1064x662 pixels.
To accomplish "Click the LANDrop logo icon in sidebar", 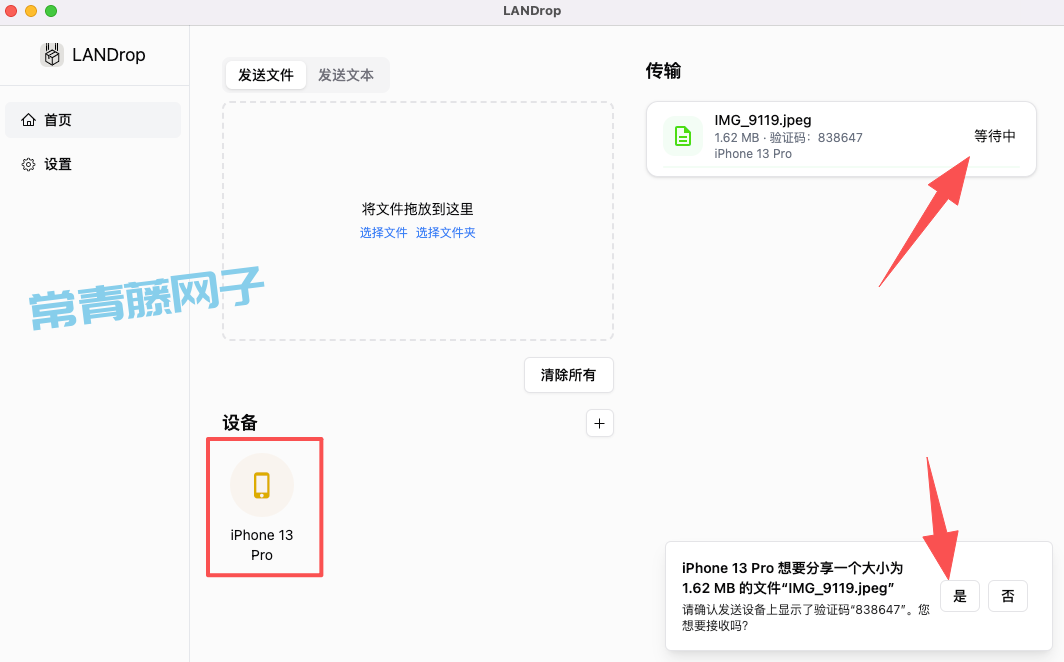I will click(x=52, y=55).
